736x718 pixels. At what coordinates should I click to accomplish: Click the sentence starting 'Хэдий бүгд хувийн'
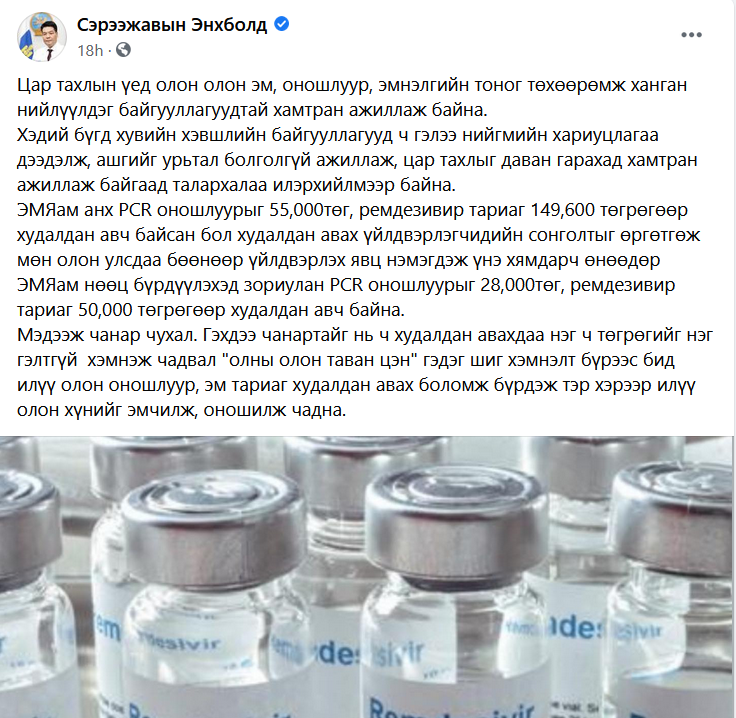click(357, 160)
